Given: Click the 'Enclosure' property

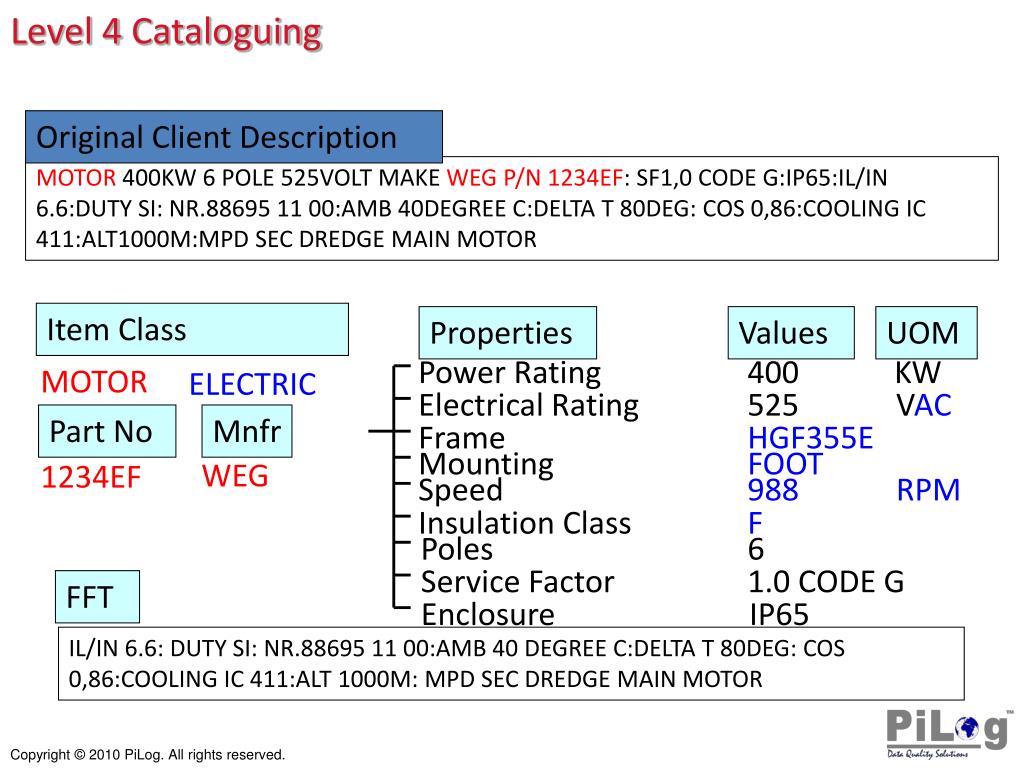Looking at the screenshot, I should click(488, 614).
